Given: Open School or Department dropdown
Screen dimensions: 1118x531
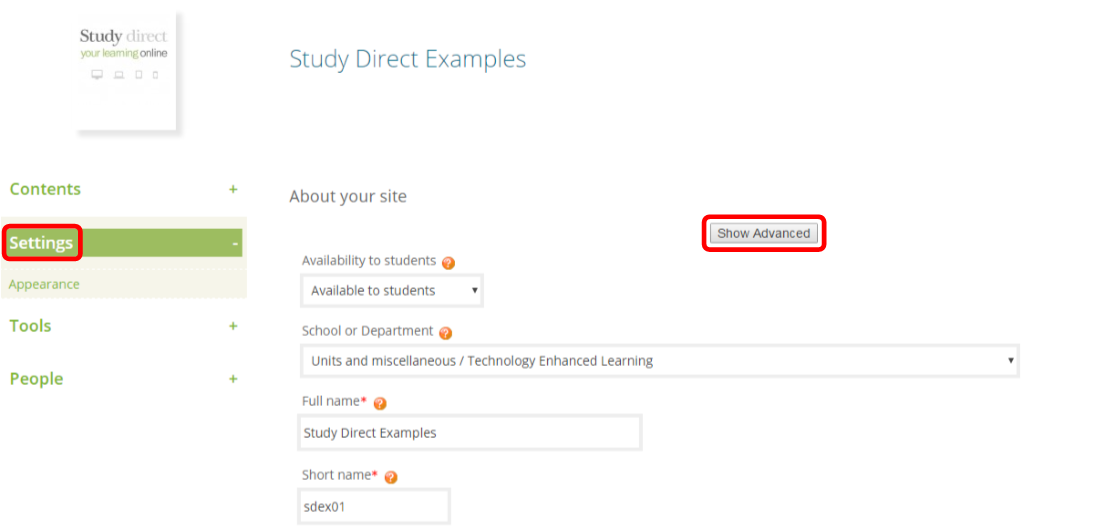Looking at the screenshot, I should click(660, 361).
